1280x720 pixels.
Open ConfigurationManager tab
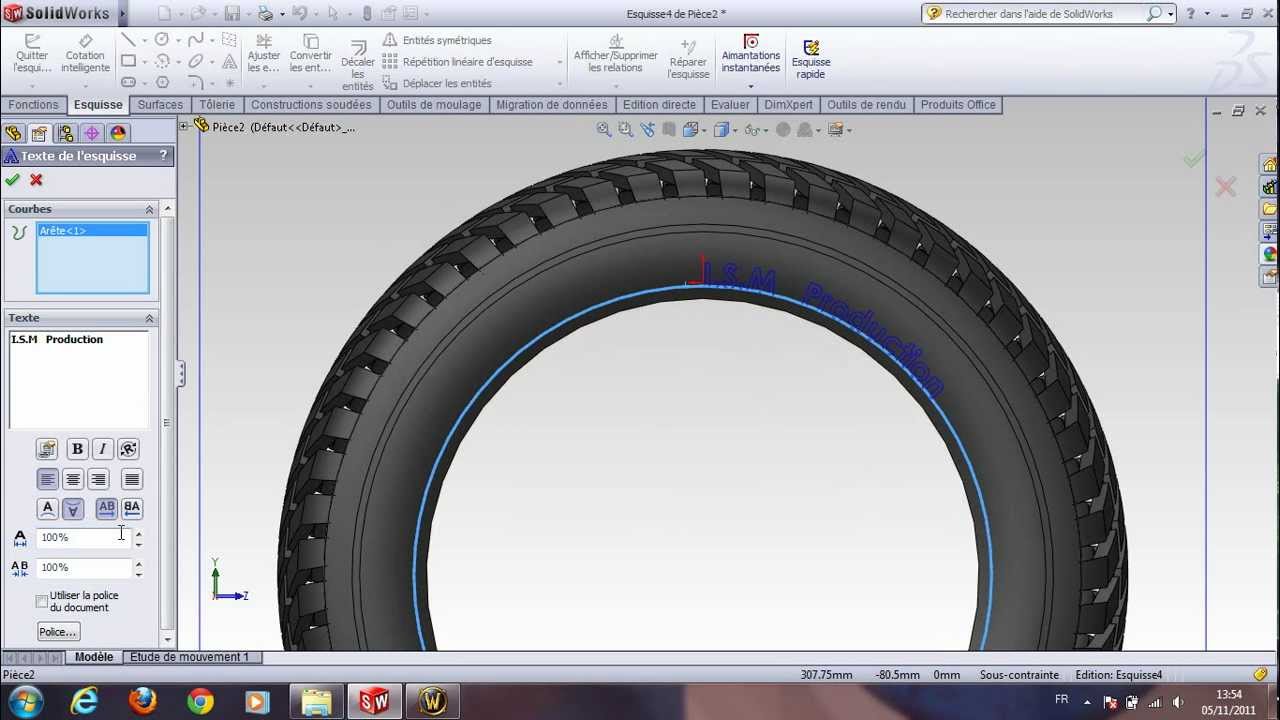tap(66, 133)
